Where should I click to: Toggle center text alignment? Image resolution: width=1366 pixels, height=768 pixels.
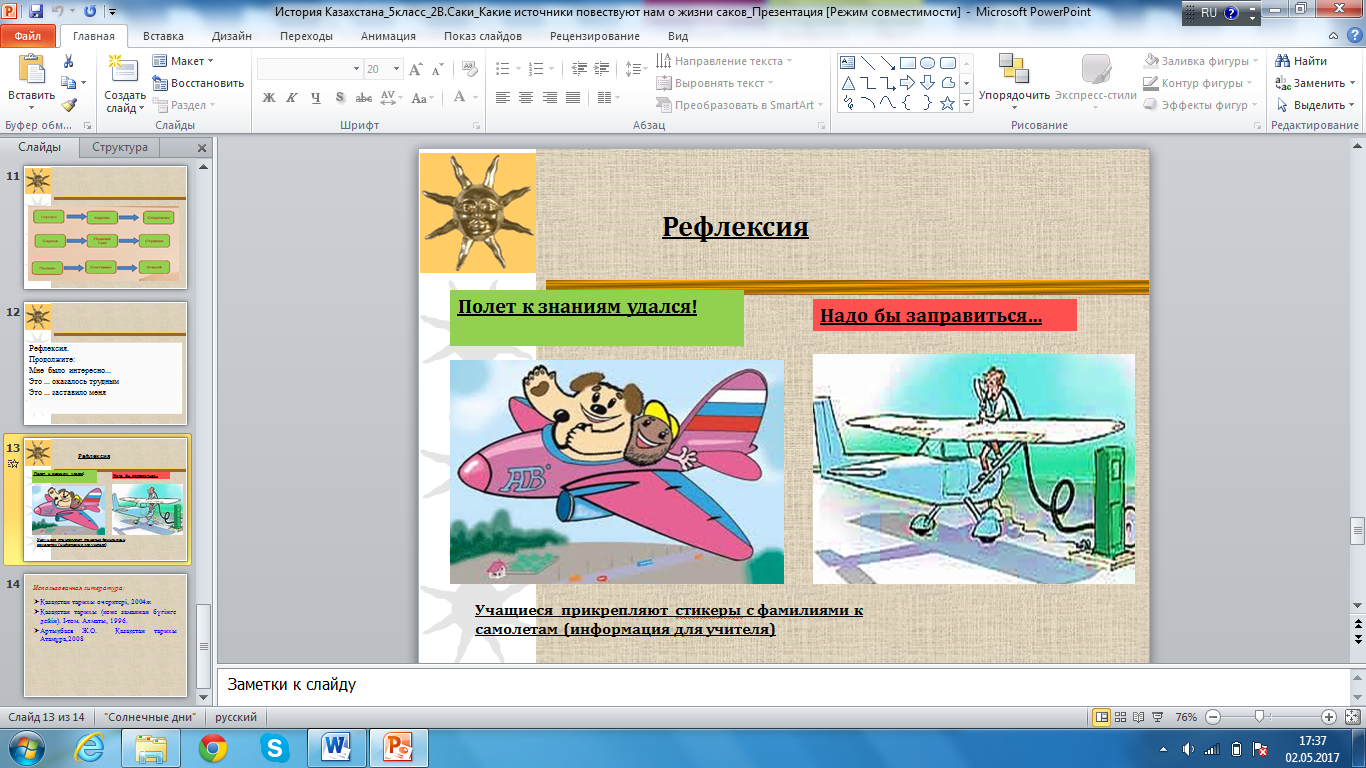tap(526, 98)
